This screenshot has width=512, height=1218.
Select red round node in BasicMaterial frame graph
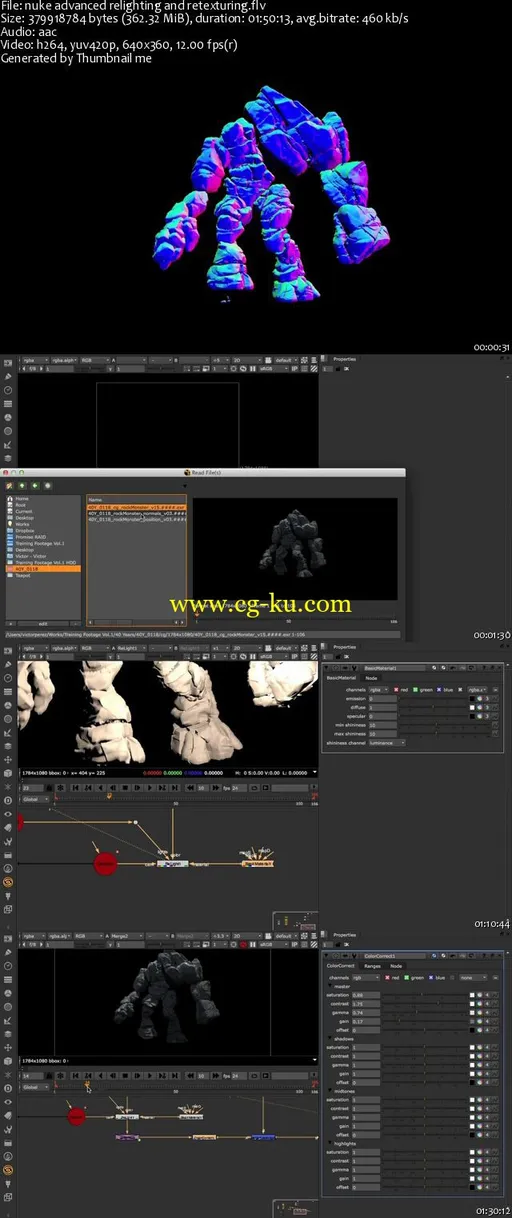[105, 862]
